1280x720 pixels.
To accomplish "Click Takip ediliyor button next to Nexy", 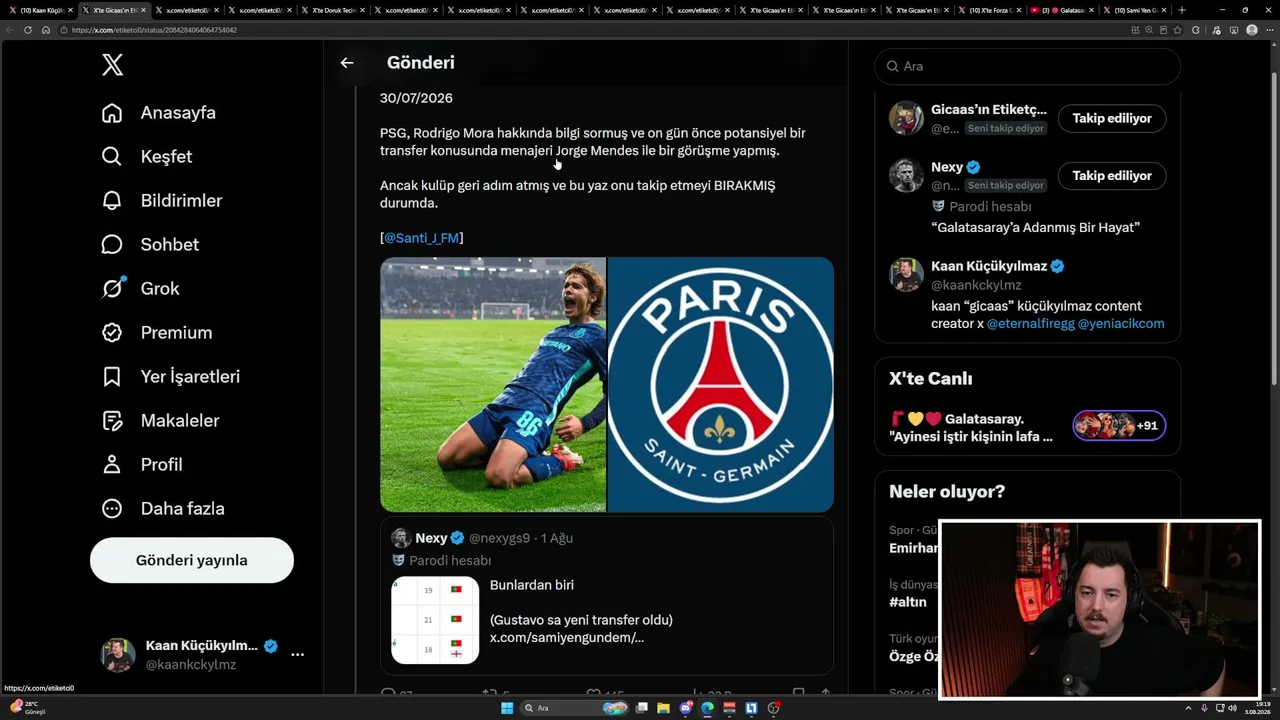I will tap(1112, 176).
